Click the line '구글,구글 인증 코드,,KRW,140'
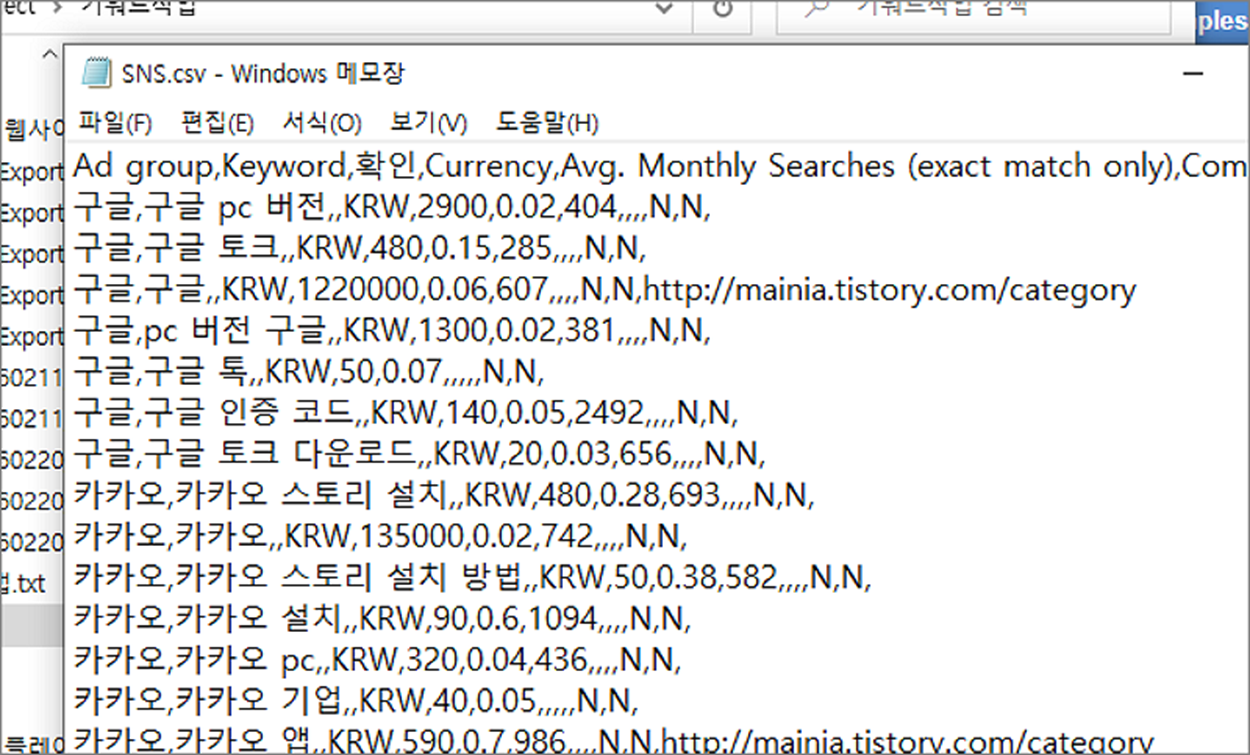The height and width of the screenshot is (755, 1250). click(406, 412)
